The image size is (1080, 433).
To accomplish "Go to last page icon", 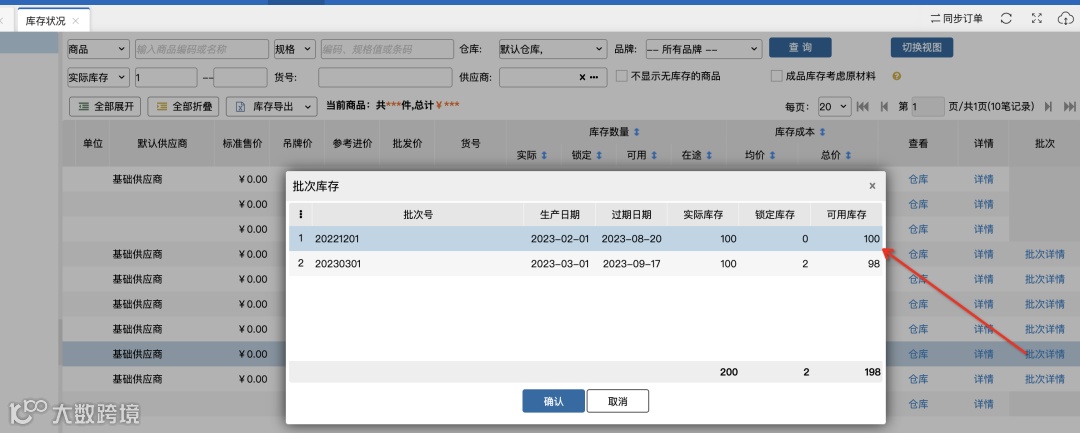I will click(1070, 107).
